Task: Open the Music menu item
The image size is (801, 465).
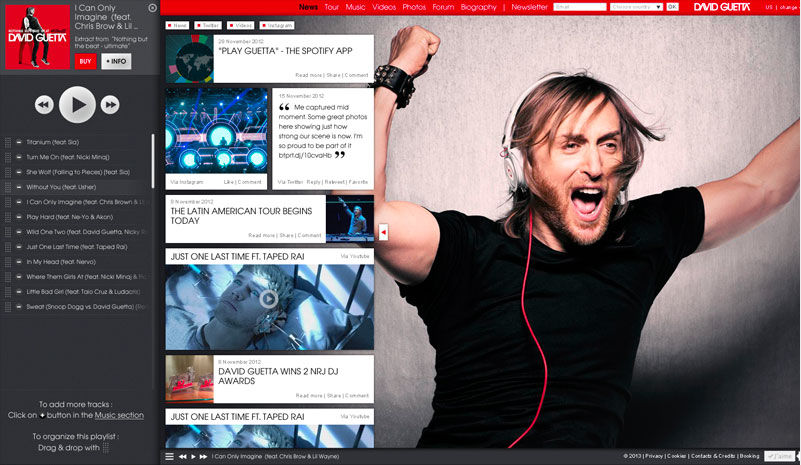Action: click(356, 7)
